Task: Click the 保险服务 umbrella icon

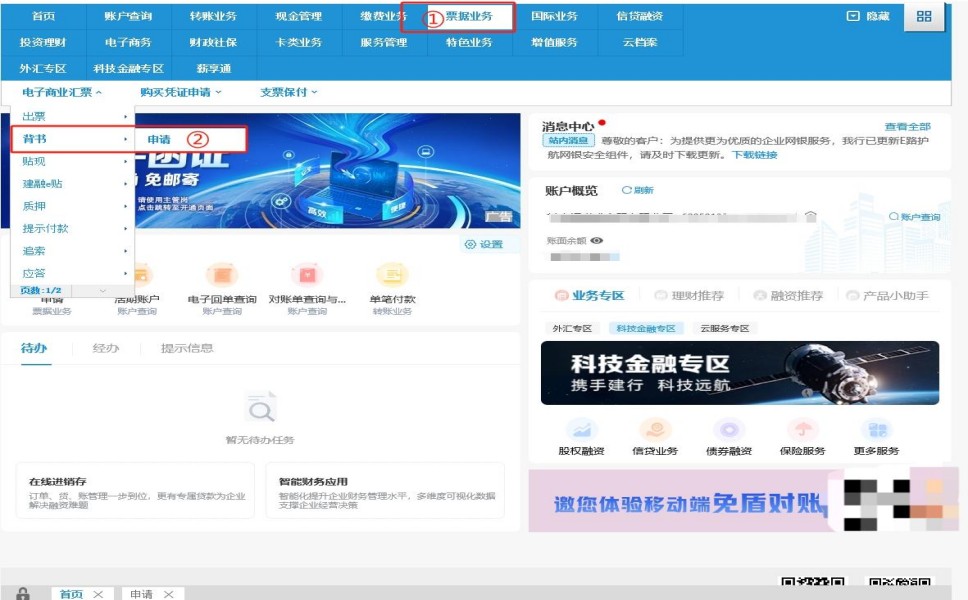Action: [802, 430]
